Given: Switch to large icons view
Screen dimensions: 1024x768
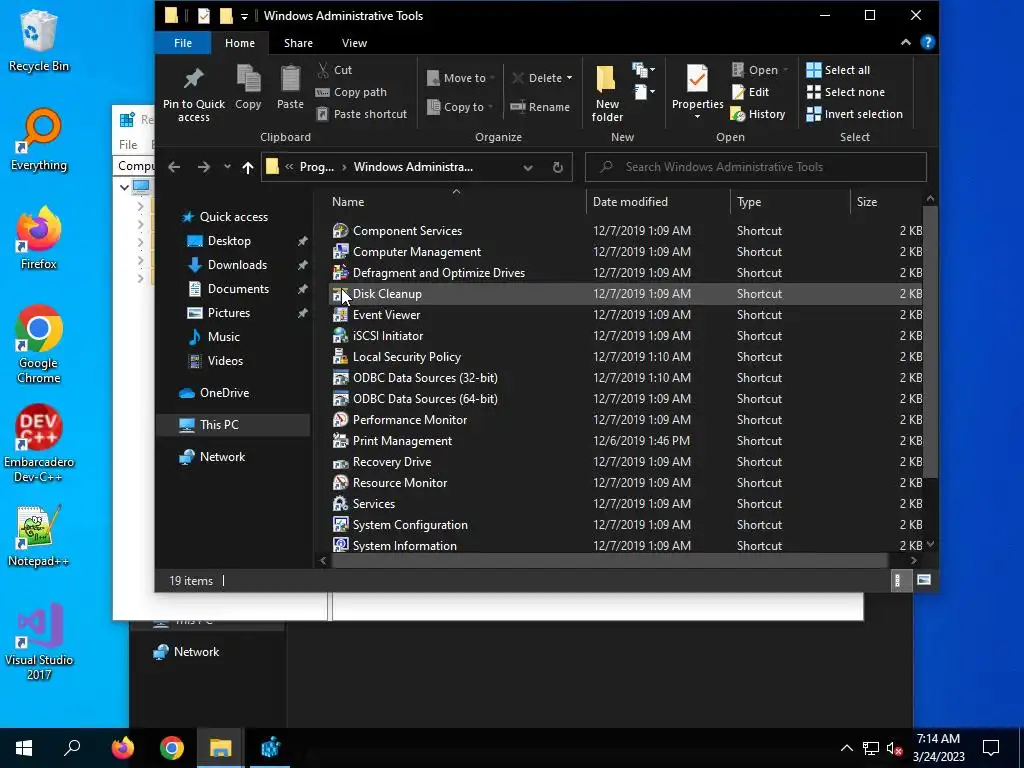Looking at the screenshot, I should click(923, 580).
